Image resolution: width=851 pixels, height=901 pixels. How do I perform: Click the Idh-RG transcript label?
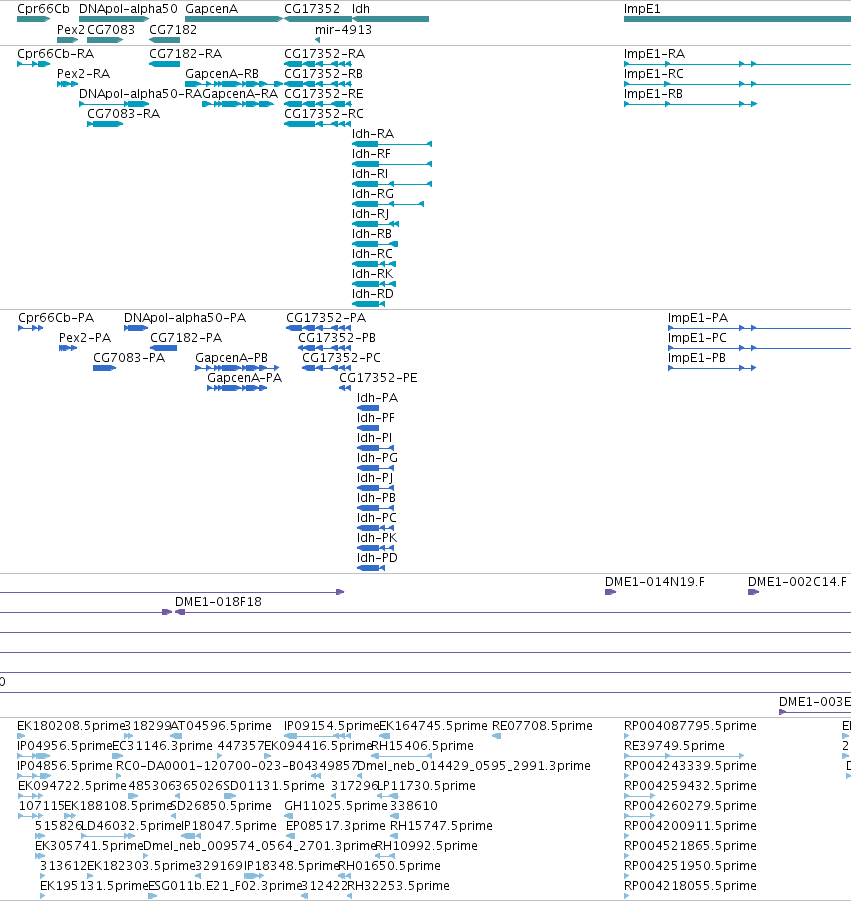(373, 194)
